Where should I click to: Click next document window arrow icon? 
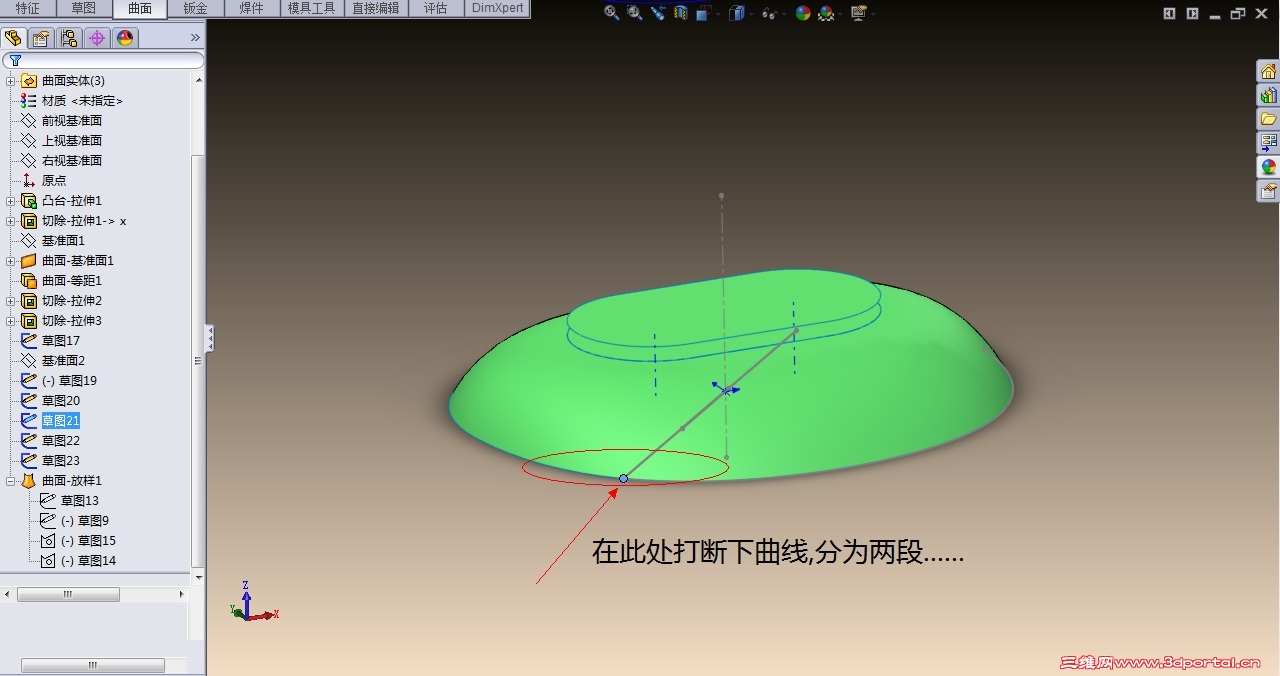click(1192, 13)
